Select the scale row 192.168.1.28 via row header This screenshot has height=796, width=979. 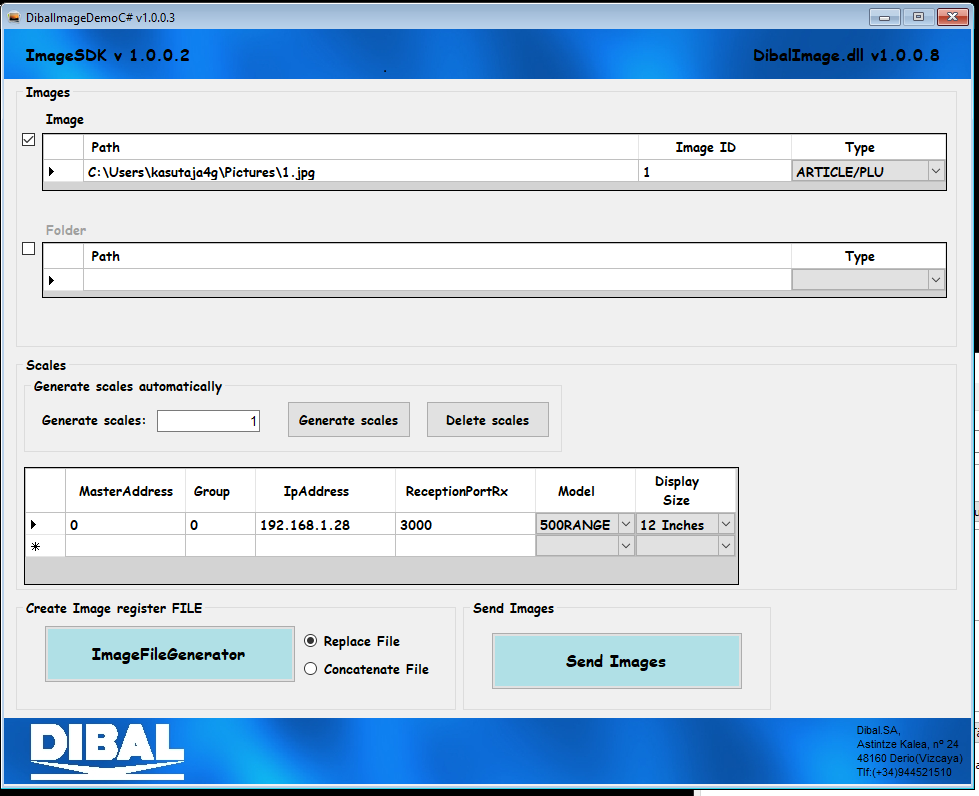tap(45, 524)
